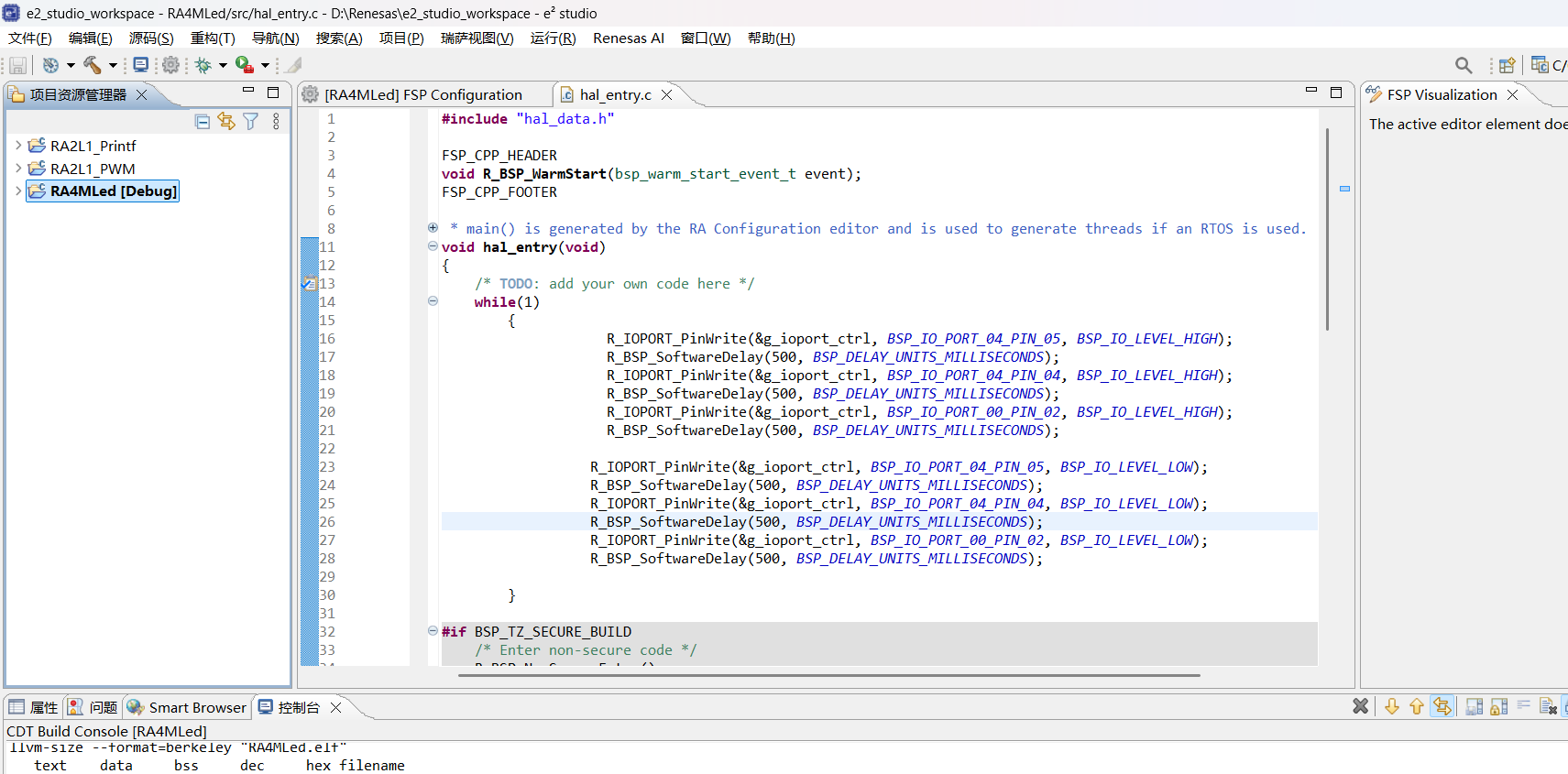Viewport: 1568px width, 774px height.
Task: Fold the hal_entry function at line 11
Action: (x=433, y=246)
